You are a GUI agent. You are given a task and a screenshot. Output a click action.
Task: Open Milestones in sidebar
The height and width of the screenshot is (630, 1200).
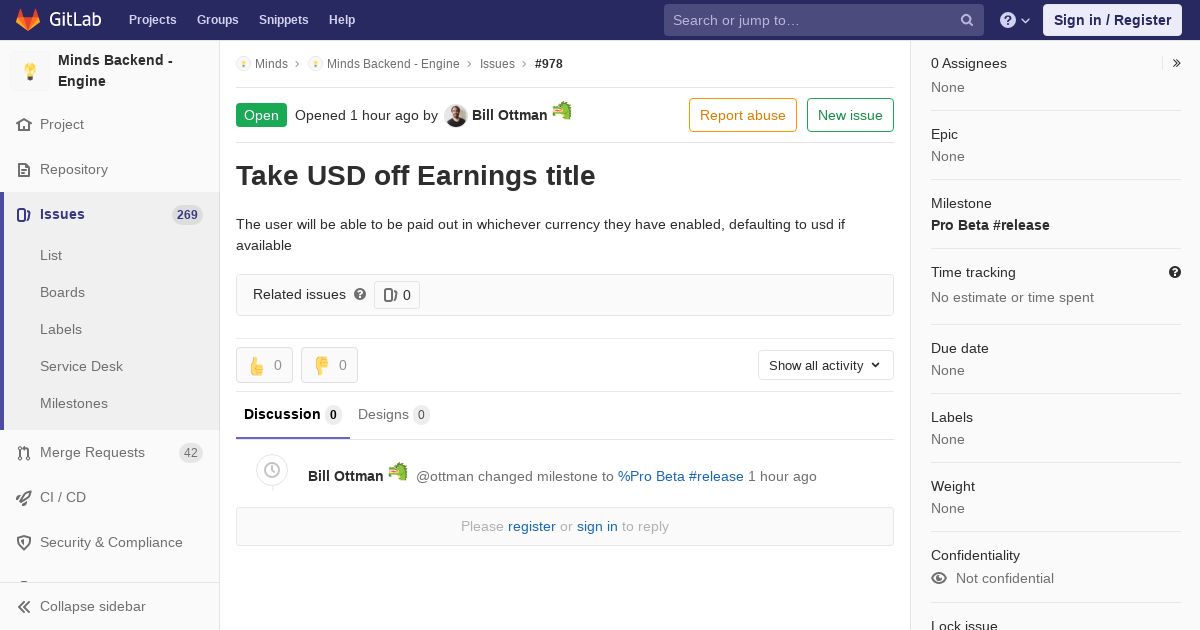[x=74, y=403]
